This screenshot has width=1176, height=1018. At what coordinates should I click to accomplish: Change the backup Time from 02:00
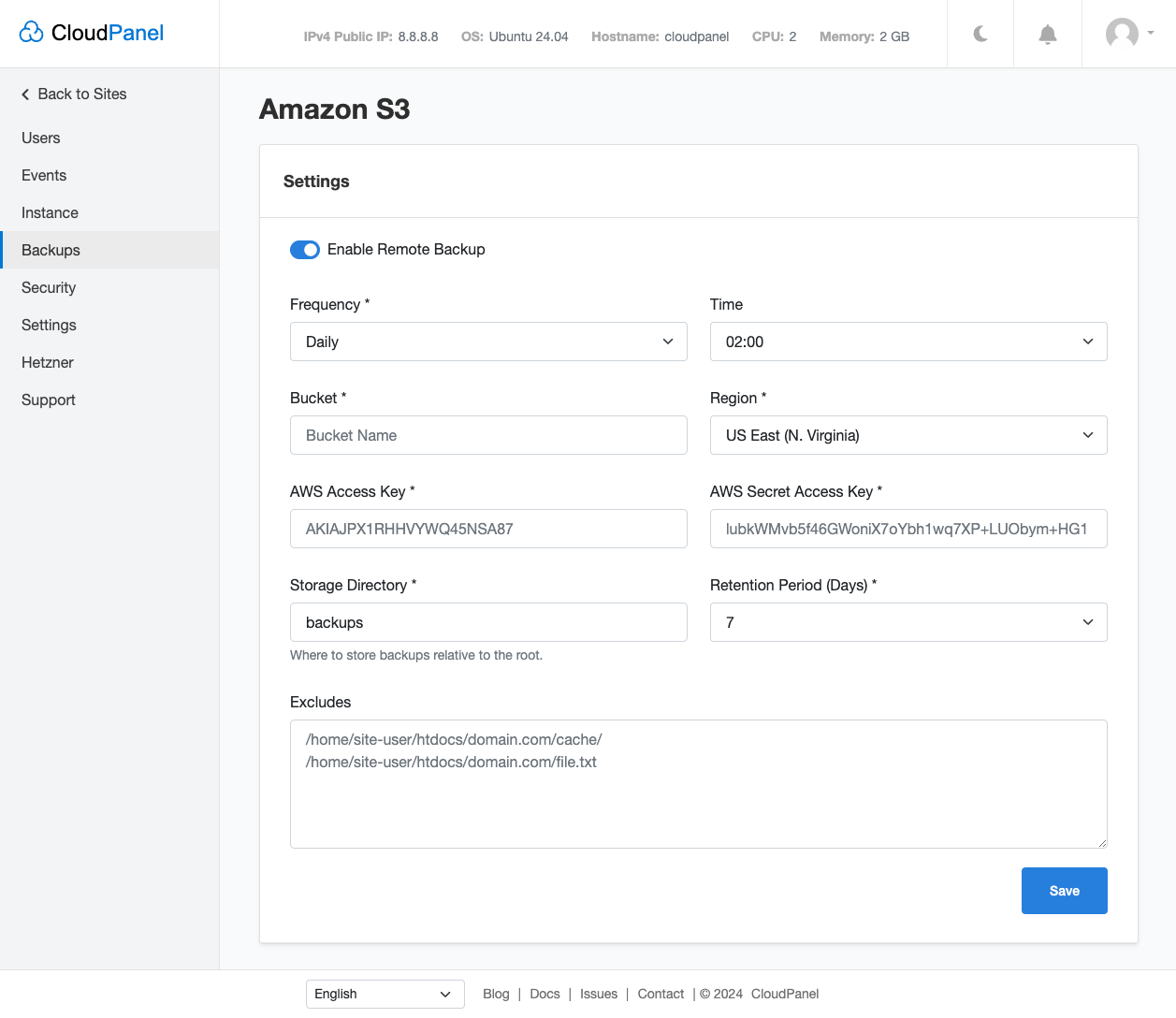[908, 342]
